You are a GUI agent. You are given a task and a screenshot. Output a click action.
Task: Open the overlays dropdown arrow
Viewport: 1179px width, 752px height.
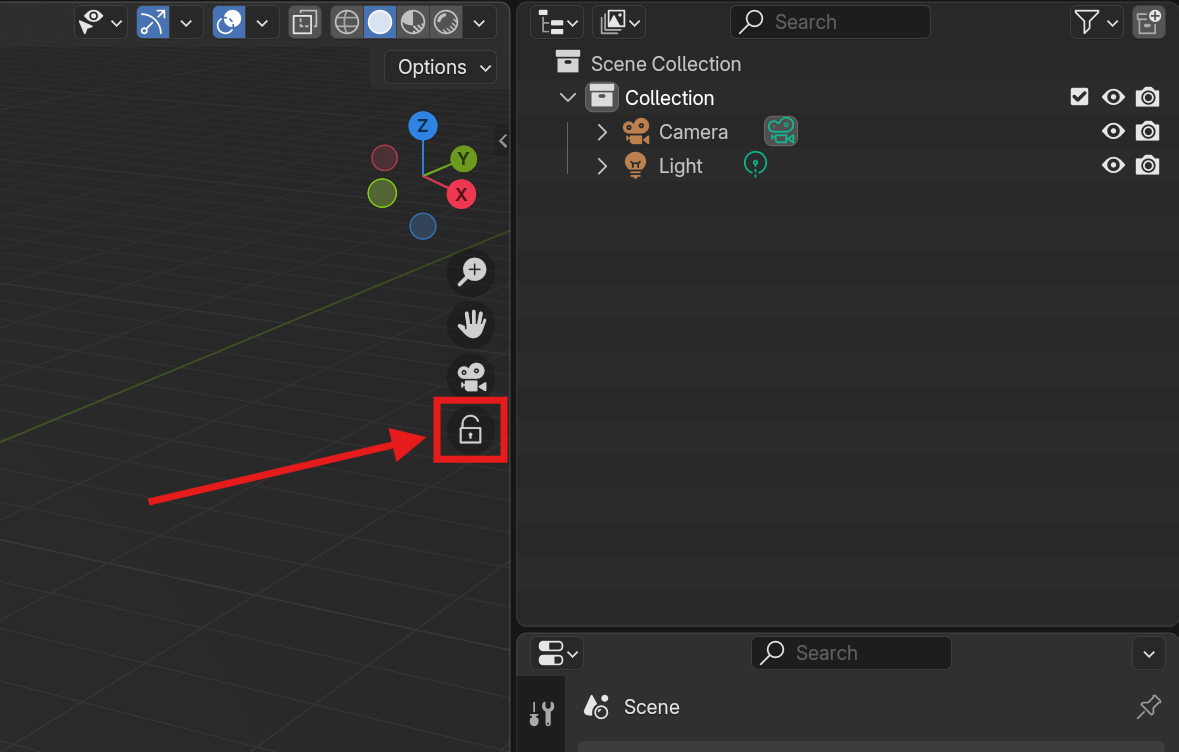coord(262,23)
